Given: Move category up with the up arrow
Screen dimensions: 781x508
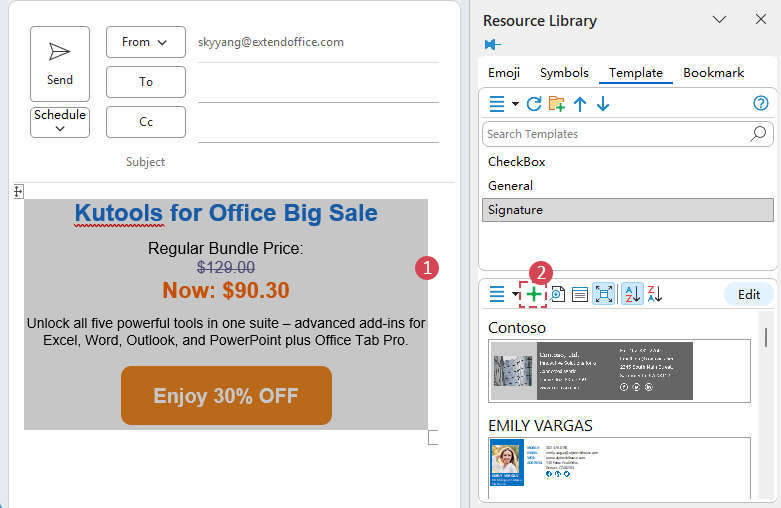Looking at the screenshot, I should tap(580, 104).
